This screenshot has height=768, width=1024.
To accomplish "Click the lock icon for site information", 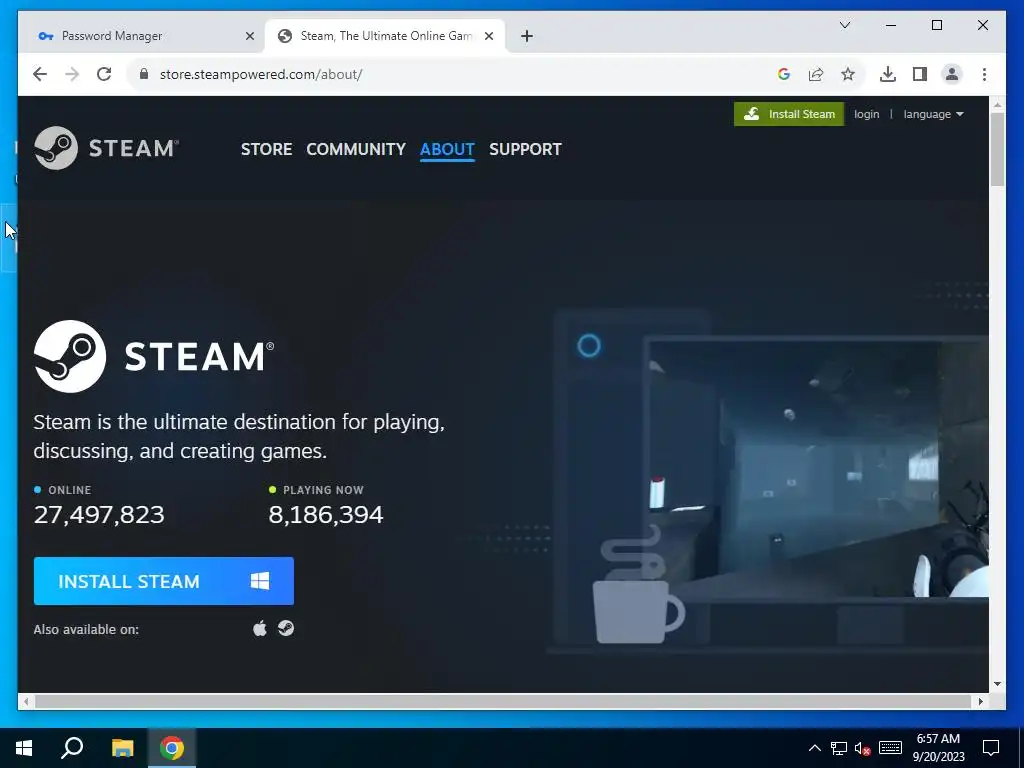I will tap(144, 74).
